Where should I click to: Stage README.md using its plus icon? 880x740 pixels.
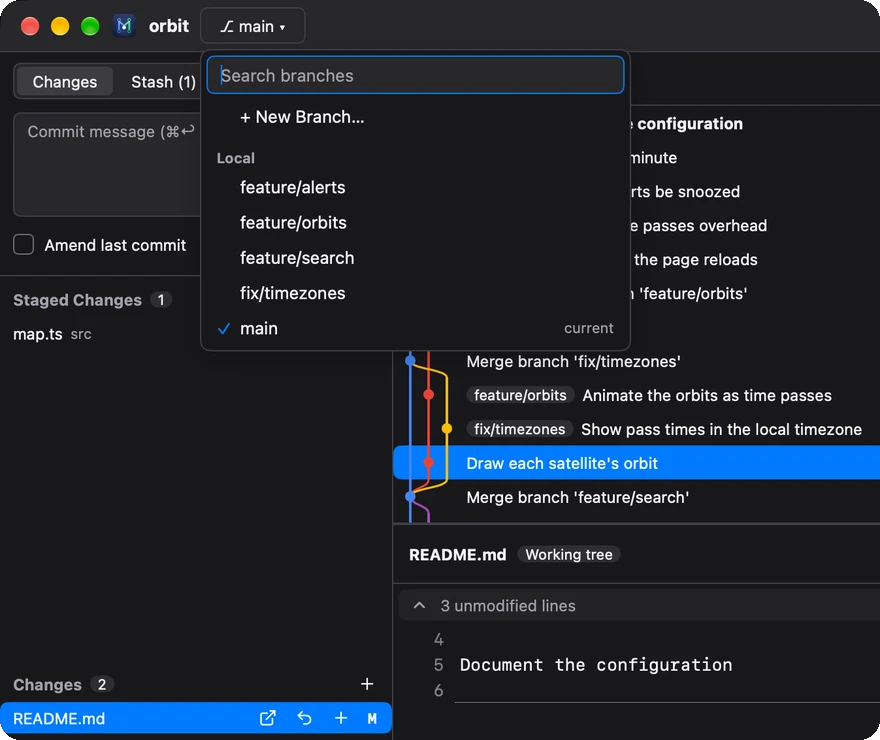(341, 718)
